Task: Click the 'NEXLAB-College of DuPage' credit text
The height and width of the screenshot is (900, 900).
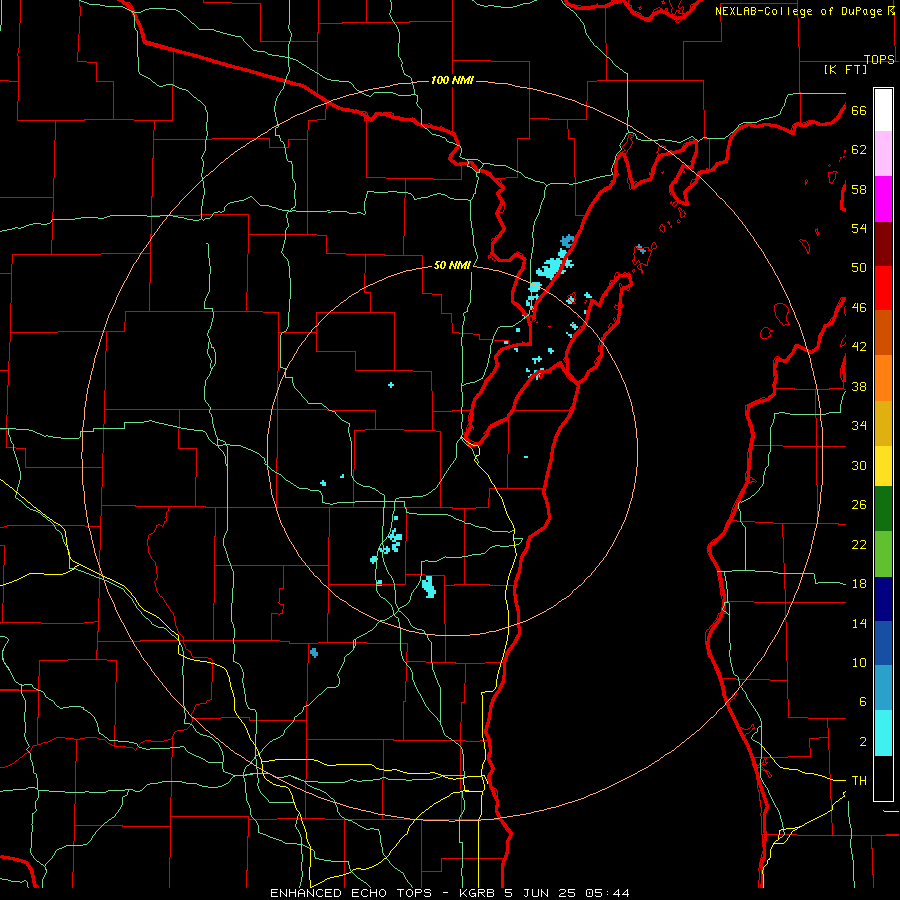Action: [800, 11]
